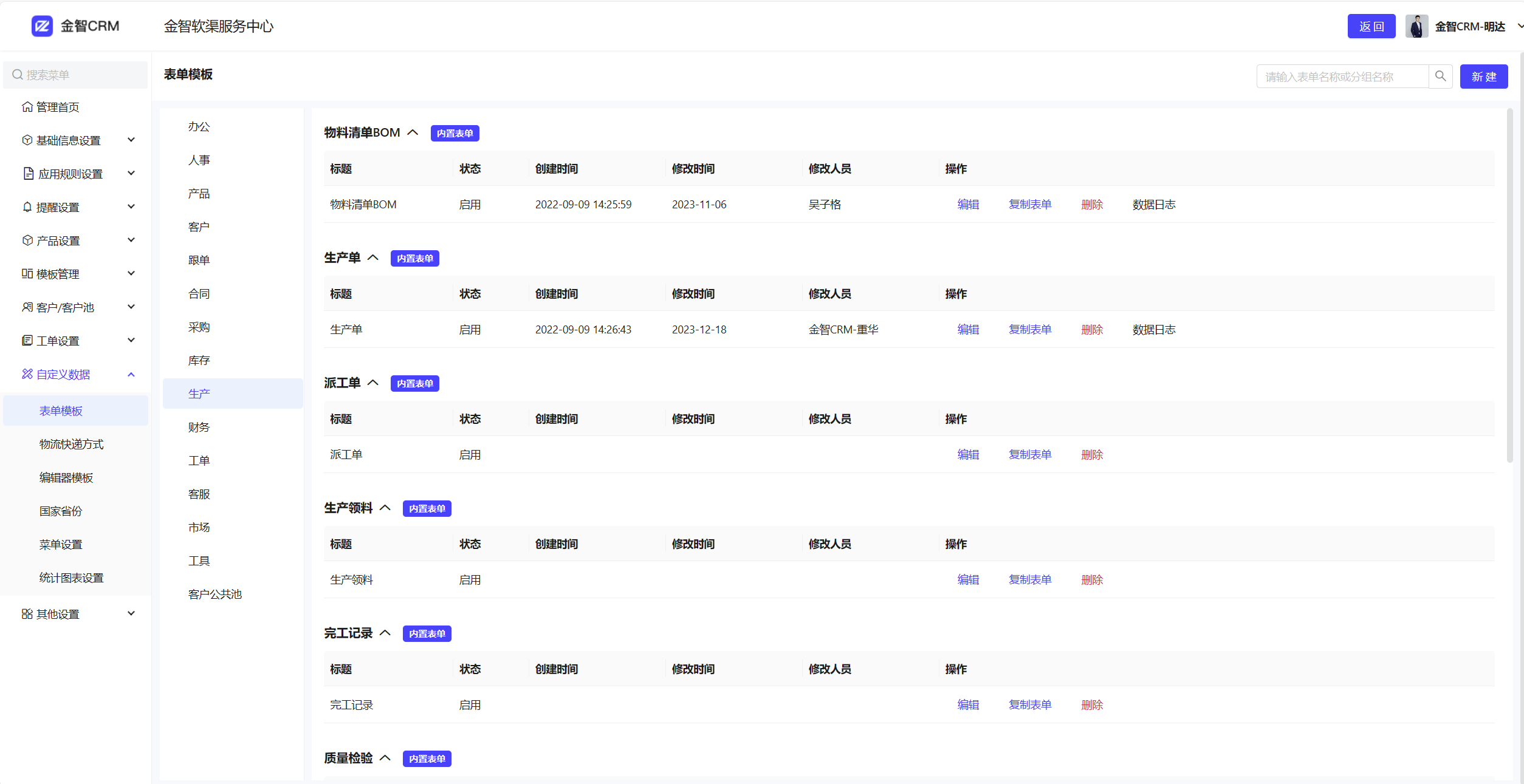
Task: Click the user avatar picture
Action: 1416,26
